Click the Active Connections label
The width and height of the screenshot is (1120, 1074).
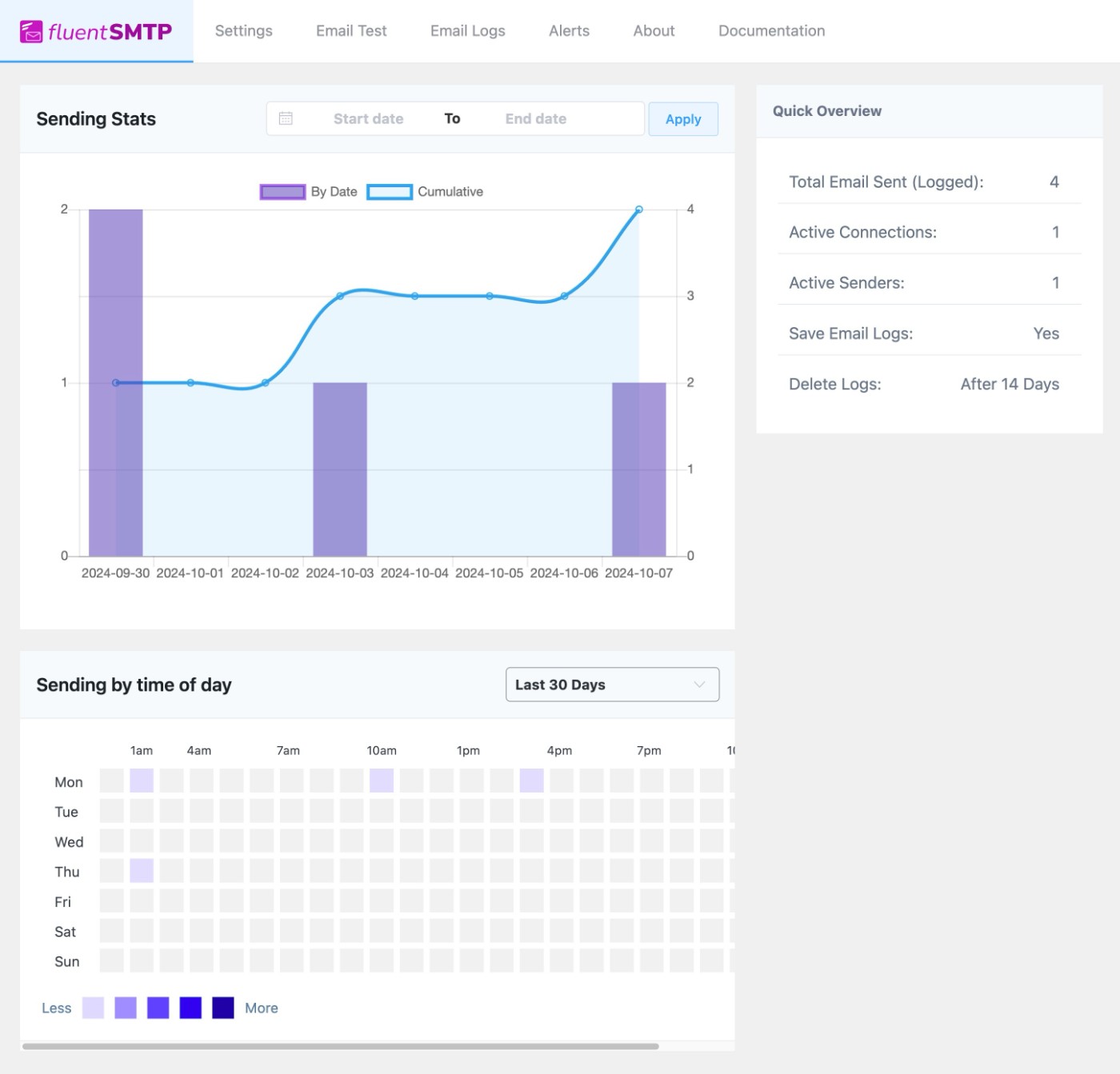pos(862,232)
